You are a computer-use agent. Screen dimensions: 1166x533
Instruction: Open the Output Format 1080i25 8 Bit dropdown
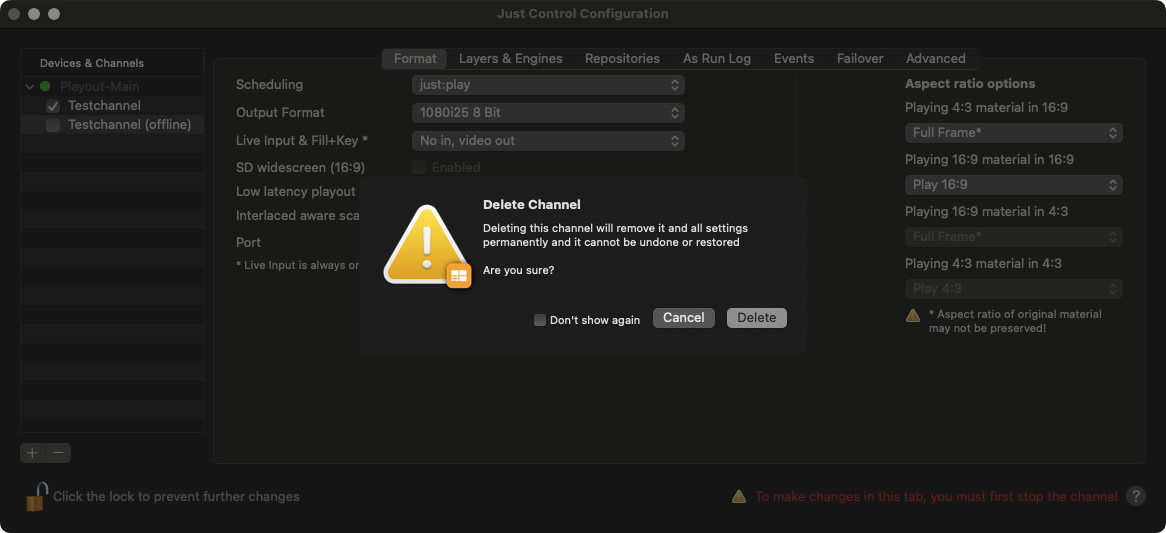(x=548, y=113)
